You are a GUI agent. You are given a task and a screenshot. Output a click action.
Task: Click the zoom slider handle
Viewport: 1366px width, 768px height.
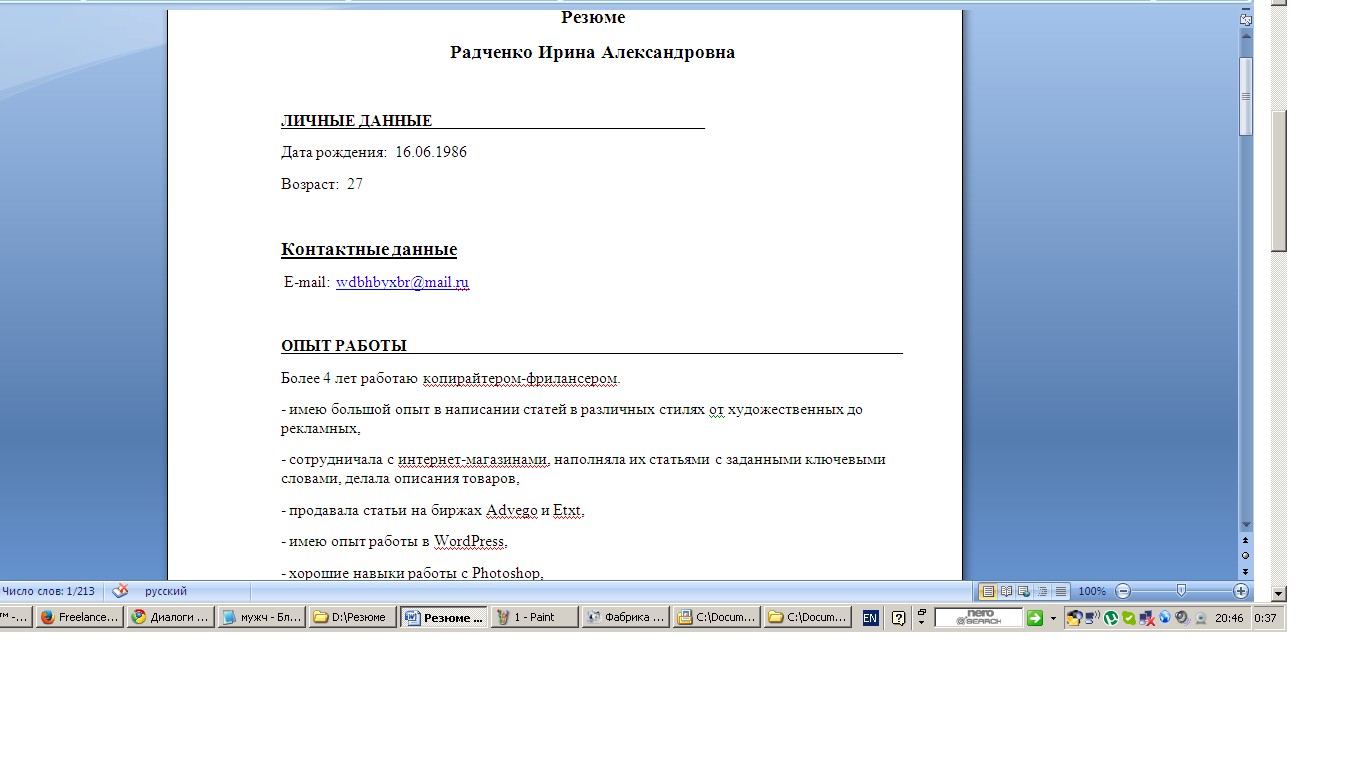pos(1181,591)
